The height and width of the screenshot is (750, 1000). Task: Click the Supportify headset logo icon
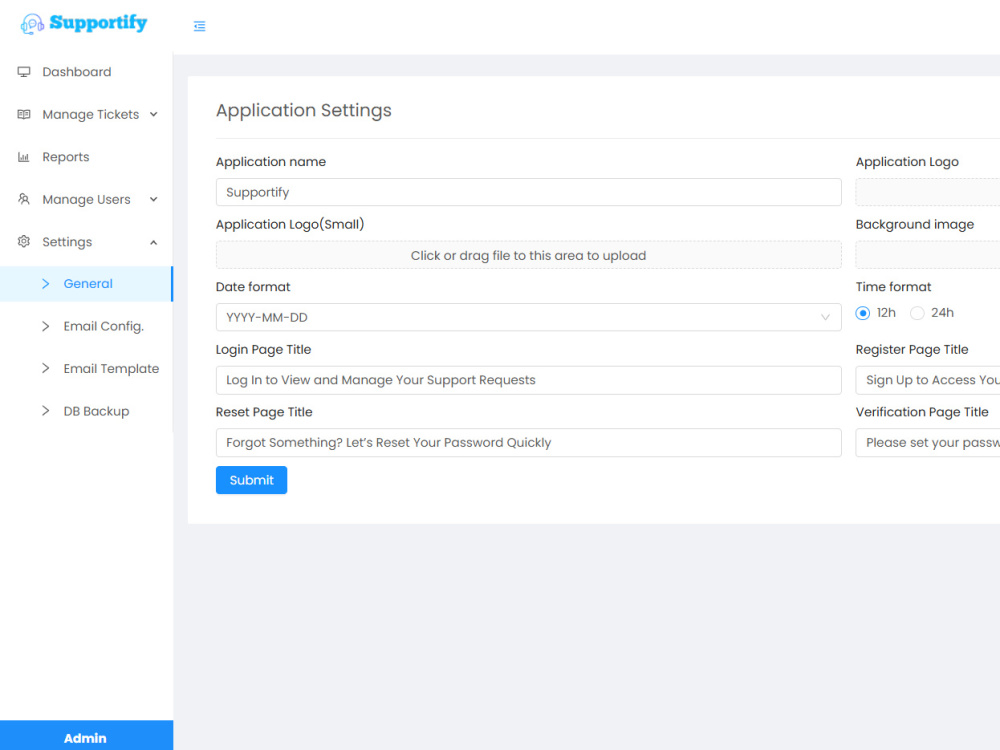point(32,24)
